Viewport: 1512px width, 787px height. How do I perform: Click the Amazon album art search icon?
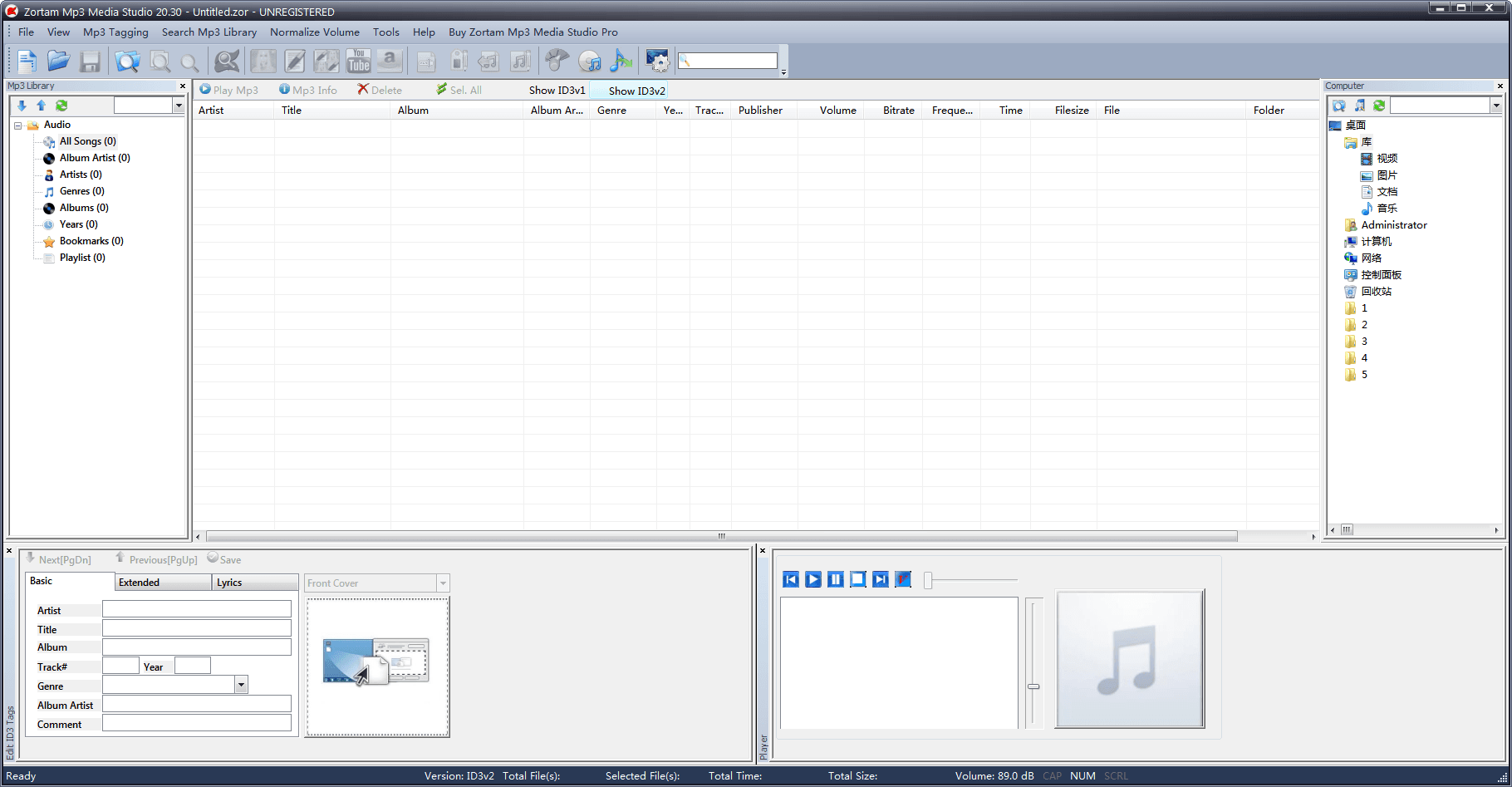point(390,61)
